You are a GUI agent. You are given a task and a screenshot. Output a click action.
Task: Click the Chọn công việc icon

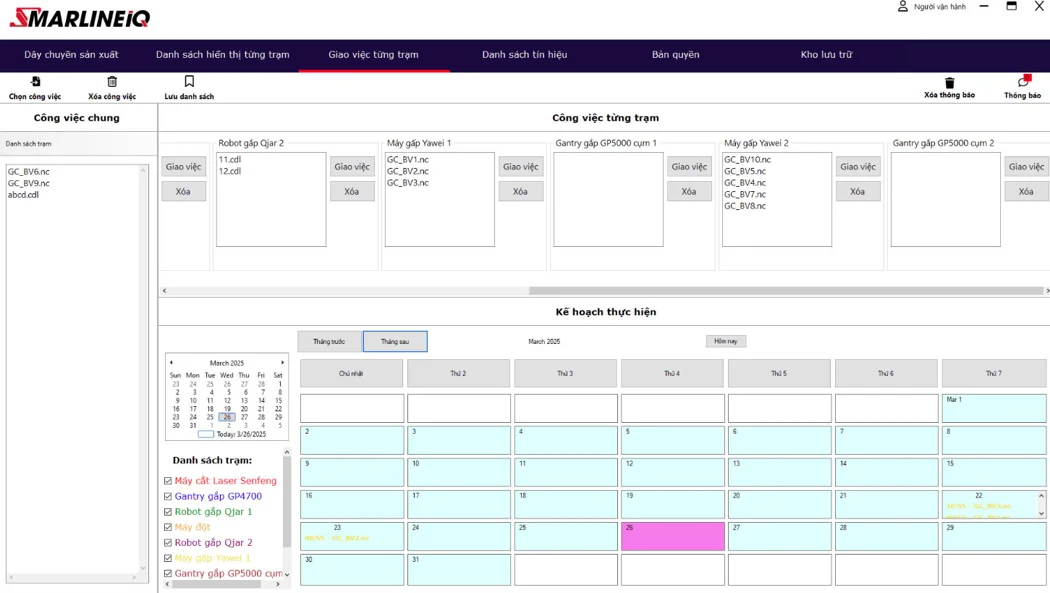tap(35, 82)
